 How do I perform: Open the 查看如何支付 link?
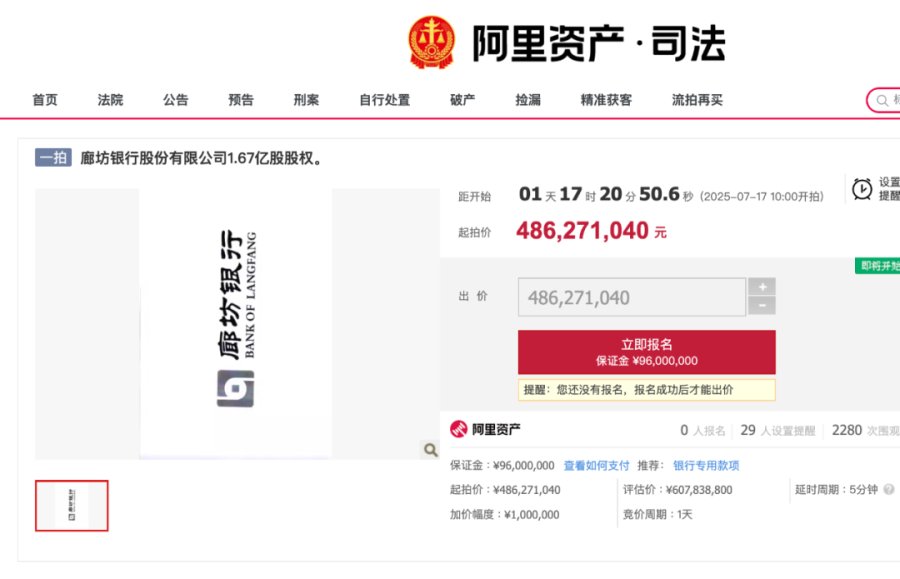(596, 465)
